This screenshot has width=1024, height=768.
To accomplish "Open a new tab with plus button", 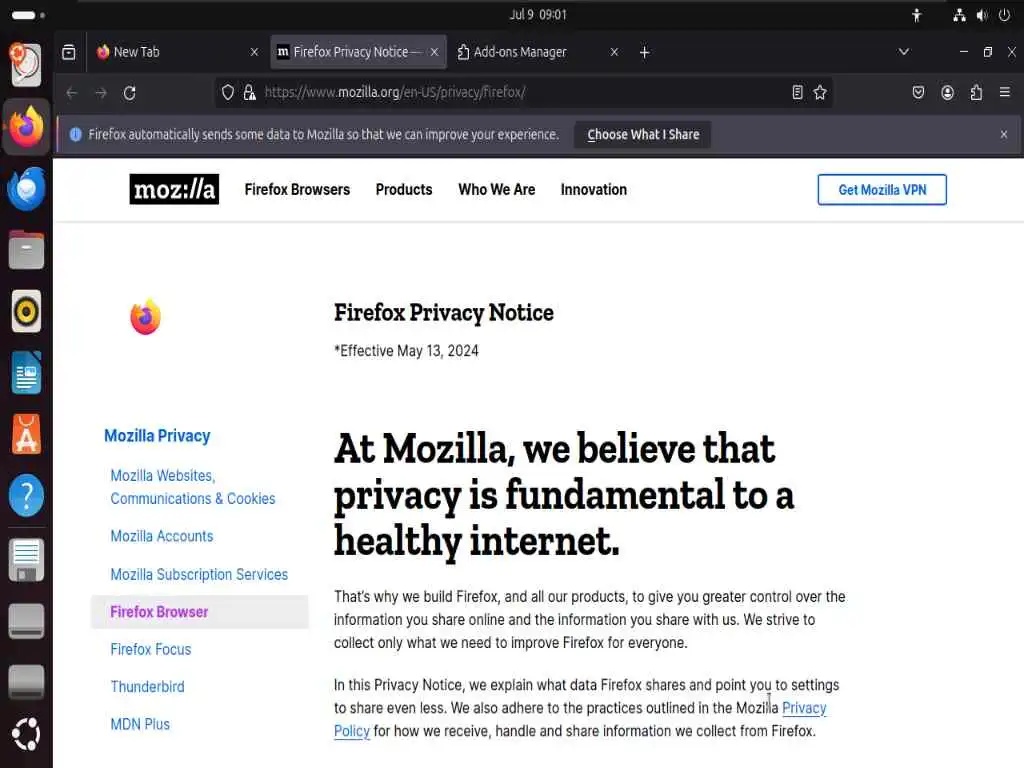I will pos(645,52).
